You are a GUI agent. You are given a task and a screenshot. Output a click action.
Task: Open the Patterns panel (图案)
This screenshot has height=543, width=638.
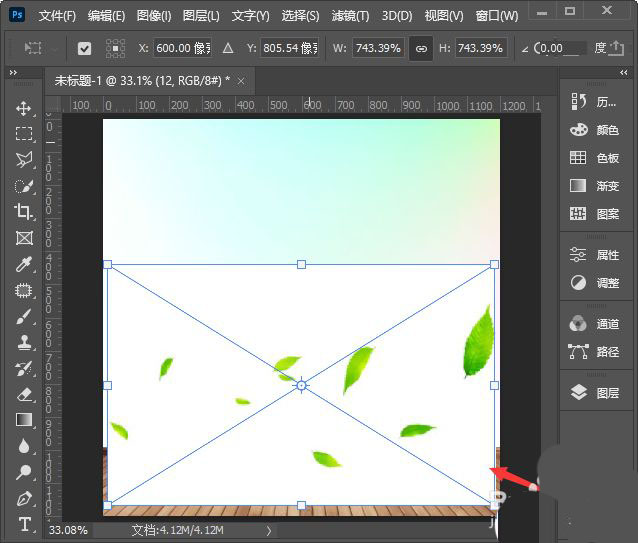[x=594, y=214]
